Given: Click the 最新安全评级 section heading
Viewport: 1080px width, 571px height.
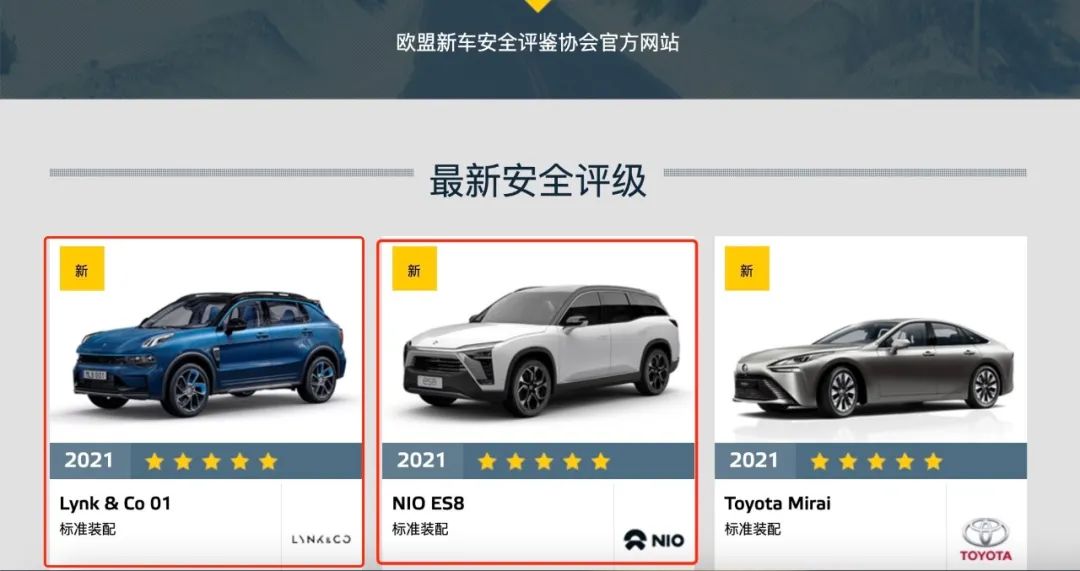Looking at the screenshot, I should pyautogui.click(x=538, y=181).
